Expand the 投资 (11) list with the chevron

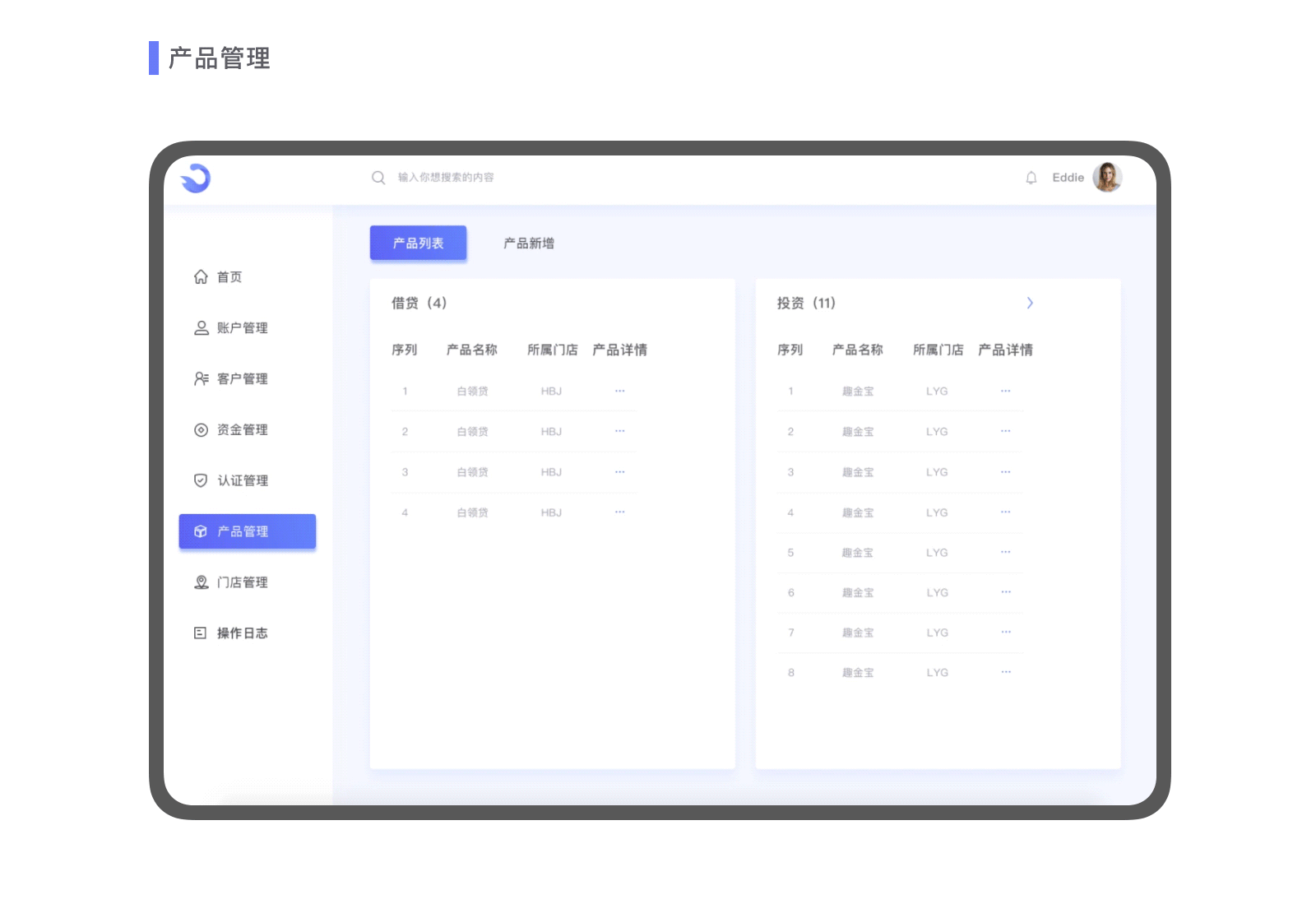pyautogui.click(x=1031, y=303)
